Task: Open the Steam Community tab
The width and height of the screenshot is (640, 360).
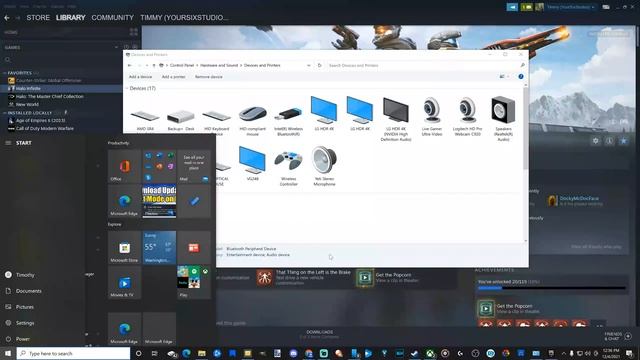Action: [x=112, y=18]
